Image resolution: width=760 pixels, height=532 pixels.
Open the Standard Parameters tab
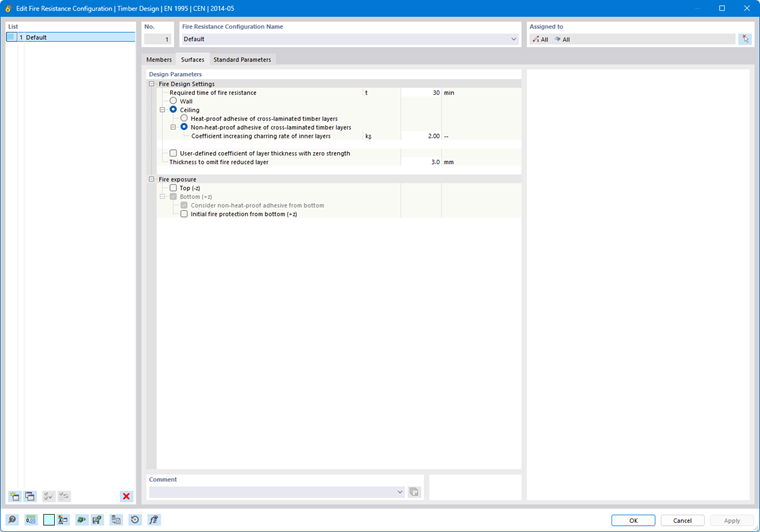pyautogui.click(x=242, y=60)
